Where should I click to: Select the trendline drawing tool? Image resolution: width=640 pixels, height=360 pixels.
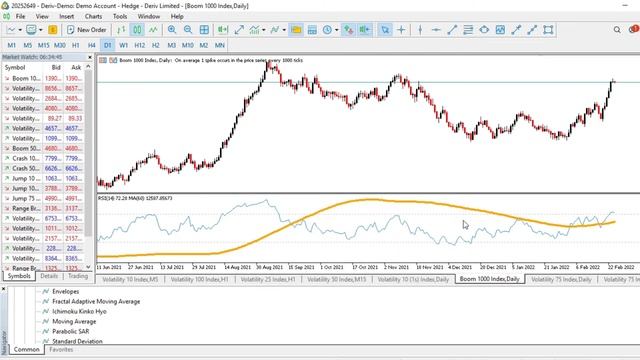point(452,30)
